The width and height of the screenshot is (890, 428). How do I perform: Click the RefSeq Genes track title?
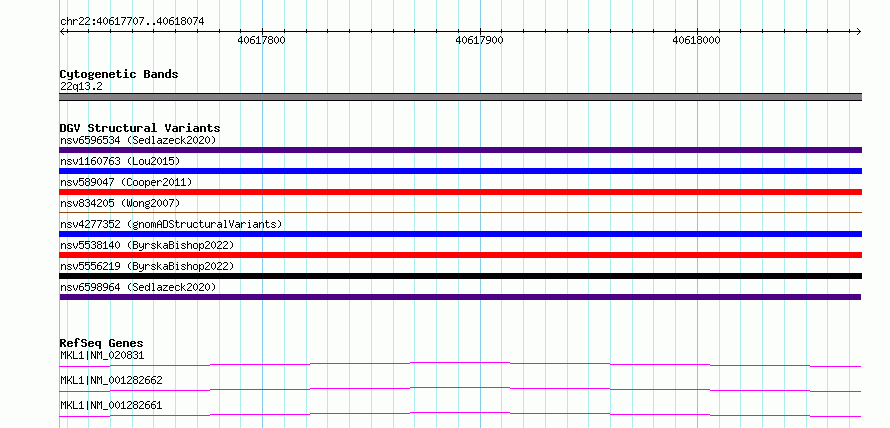point(102,343)
